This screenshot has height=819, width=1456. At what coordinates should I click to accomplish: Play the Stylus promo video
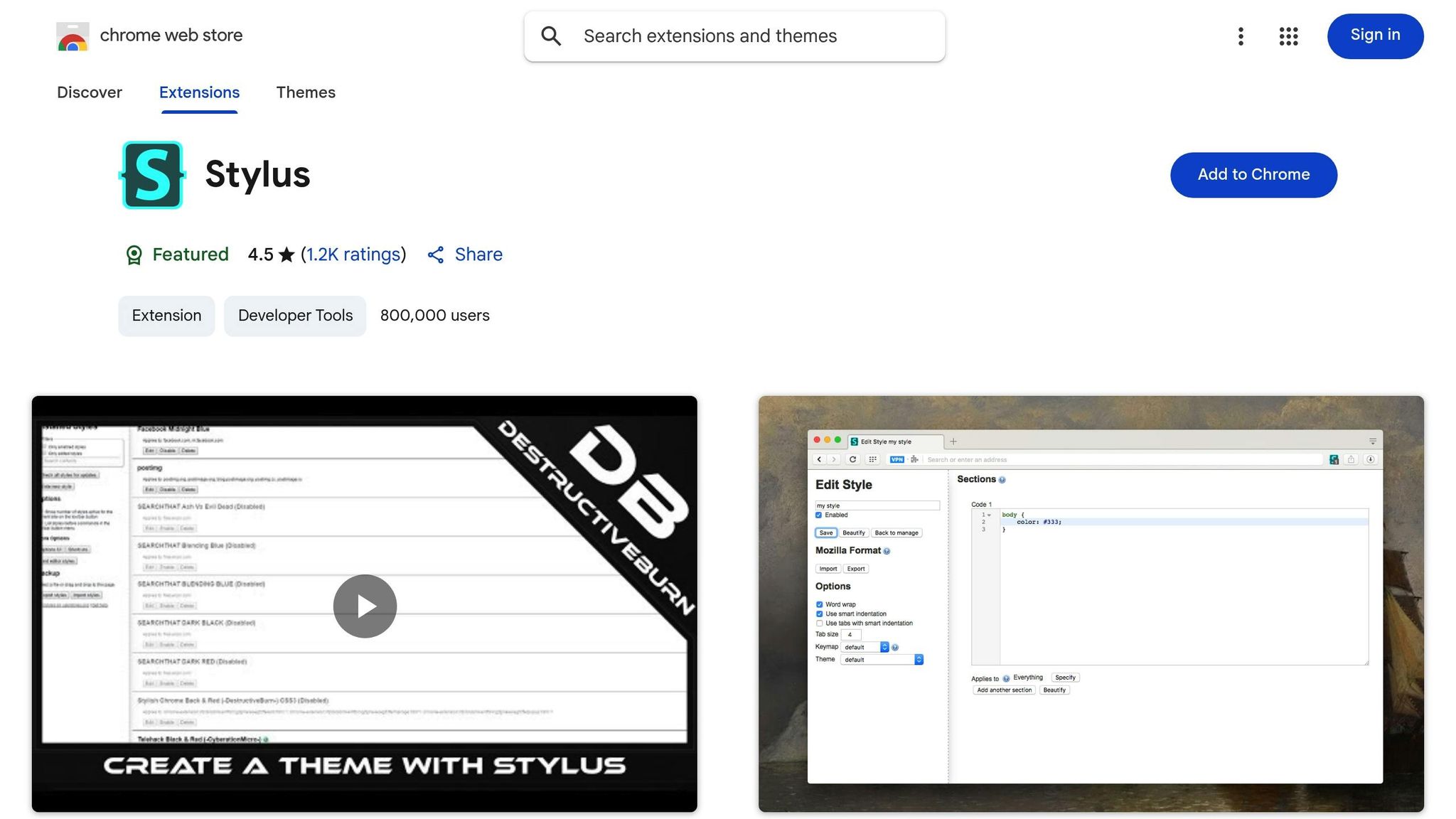[365, 606]
